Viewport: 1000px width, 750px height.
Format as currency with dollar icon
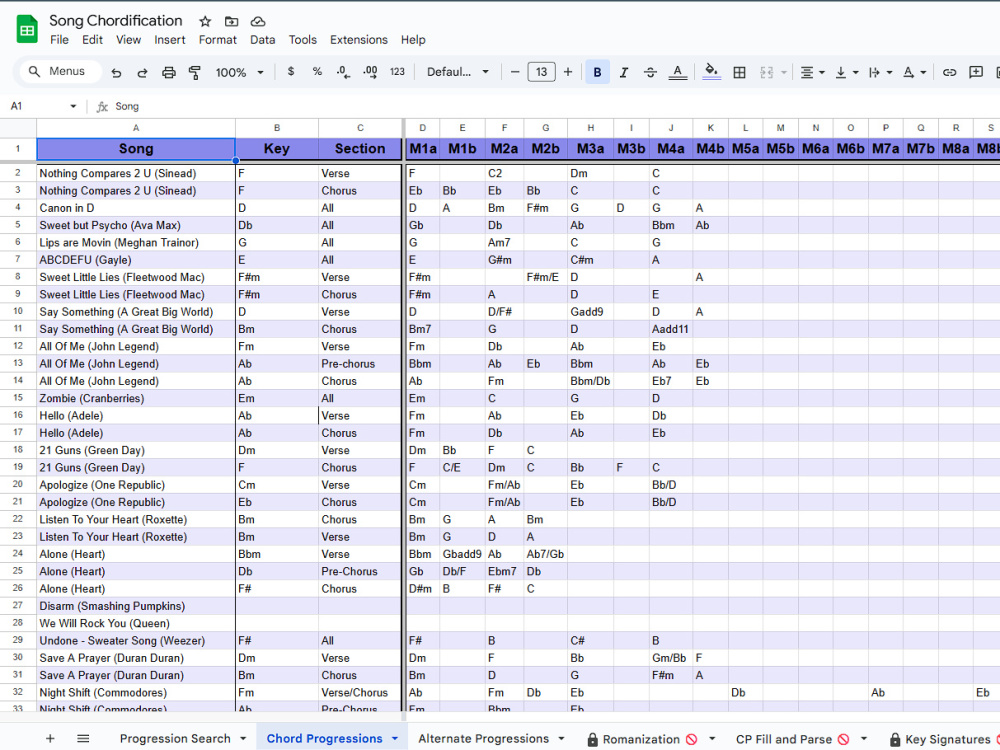[x=291, y=71]
